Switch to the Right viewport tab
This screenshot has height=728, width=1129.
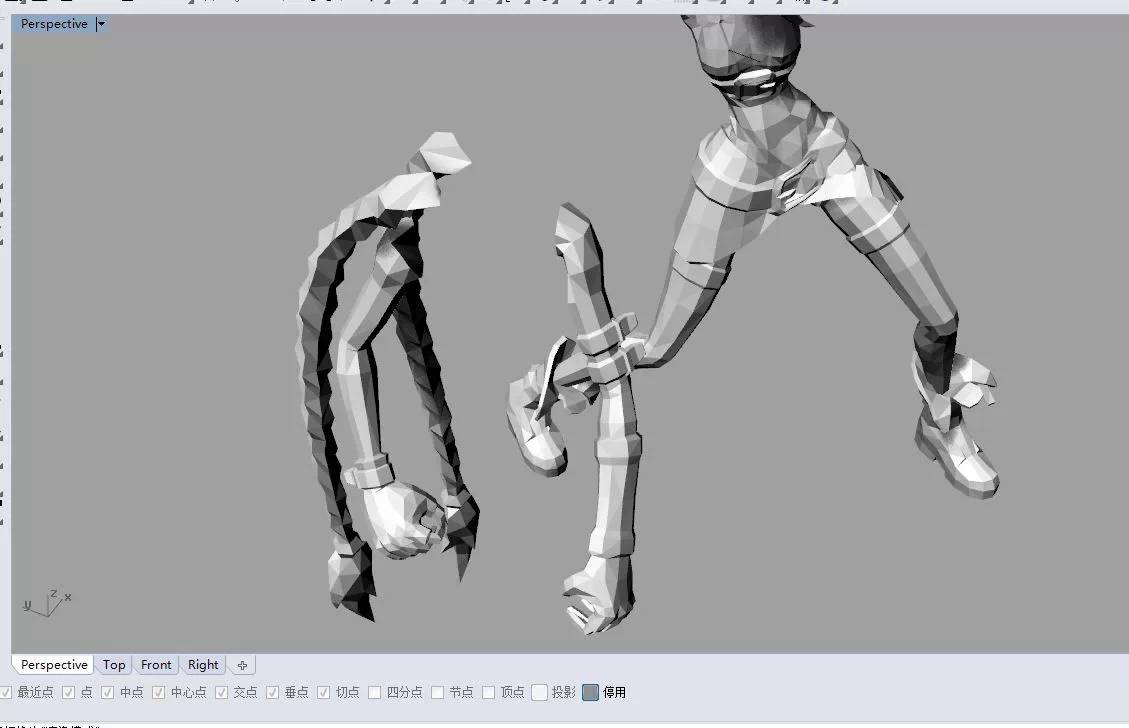click(203, 664)
